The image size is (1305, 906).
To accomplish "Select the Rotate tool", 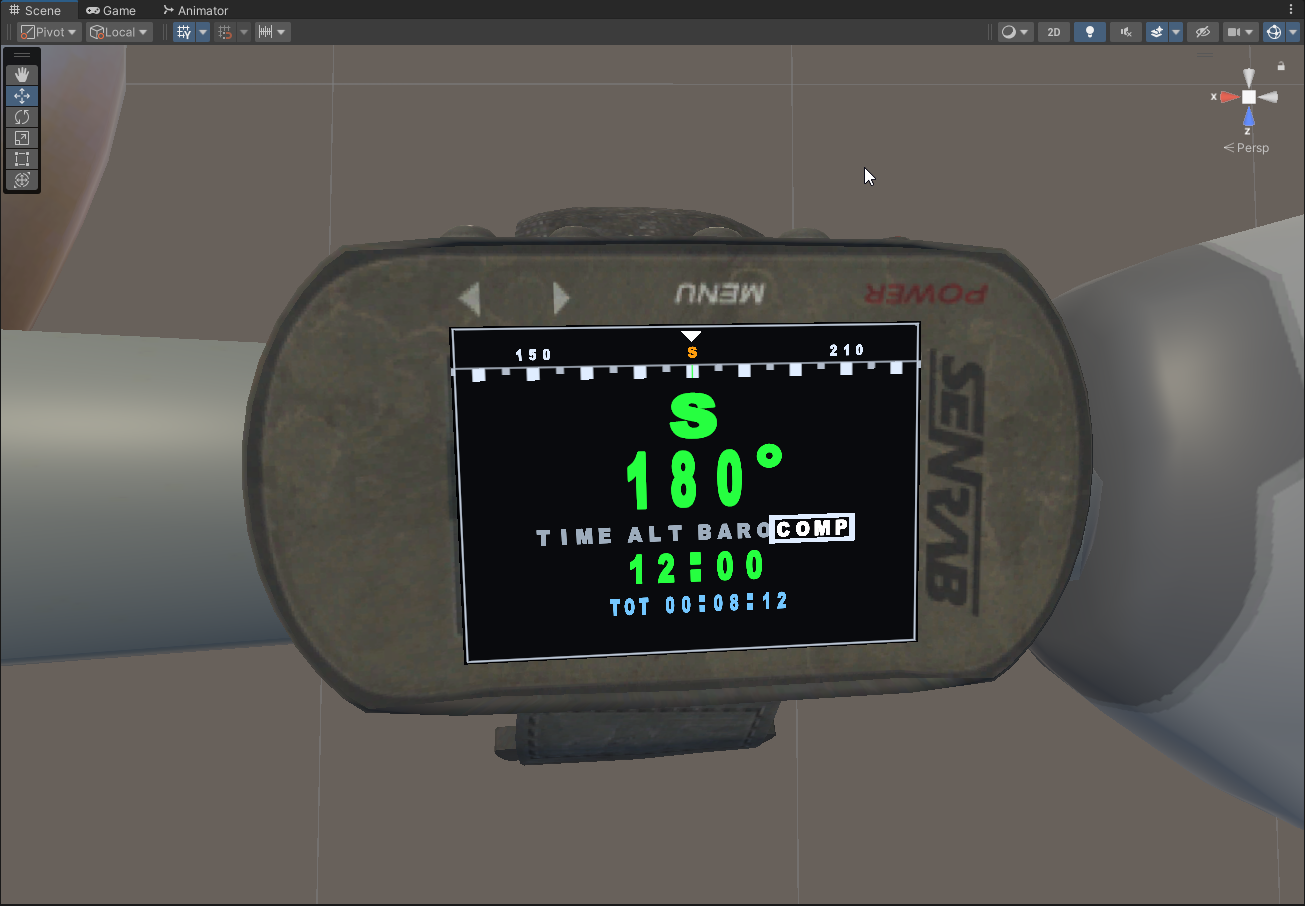I will pyautogui.click(x=22, y=117).
